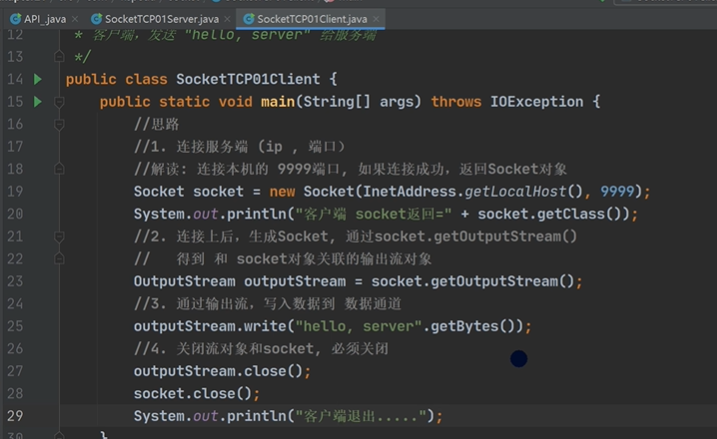This screenshot has width=717, height=439.
Task: Click getBytes() on line 25
Action: 473,326
